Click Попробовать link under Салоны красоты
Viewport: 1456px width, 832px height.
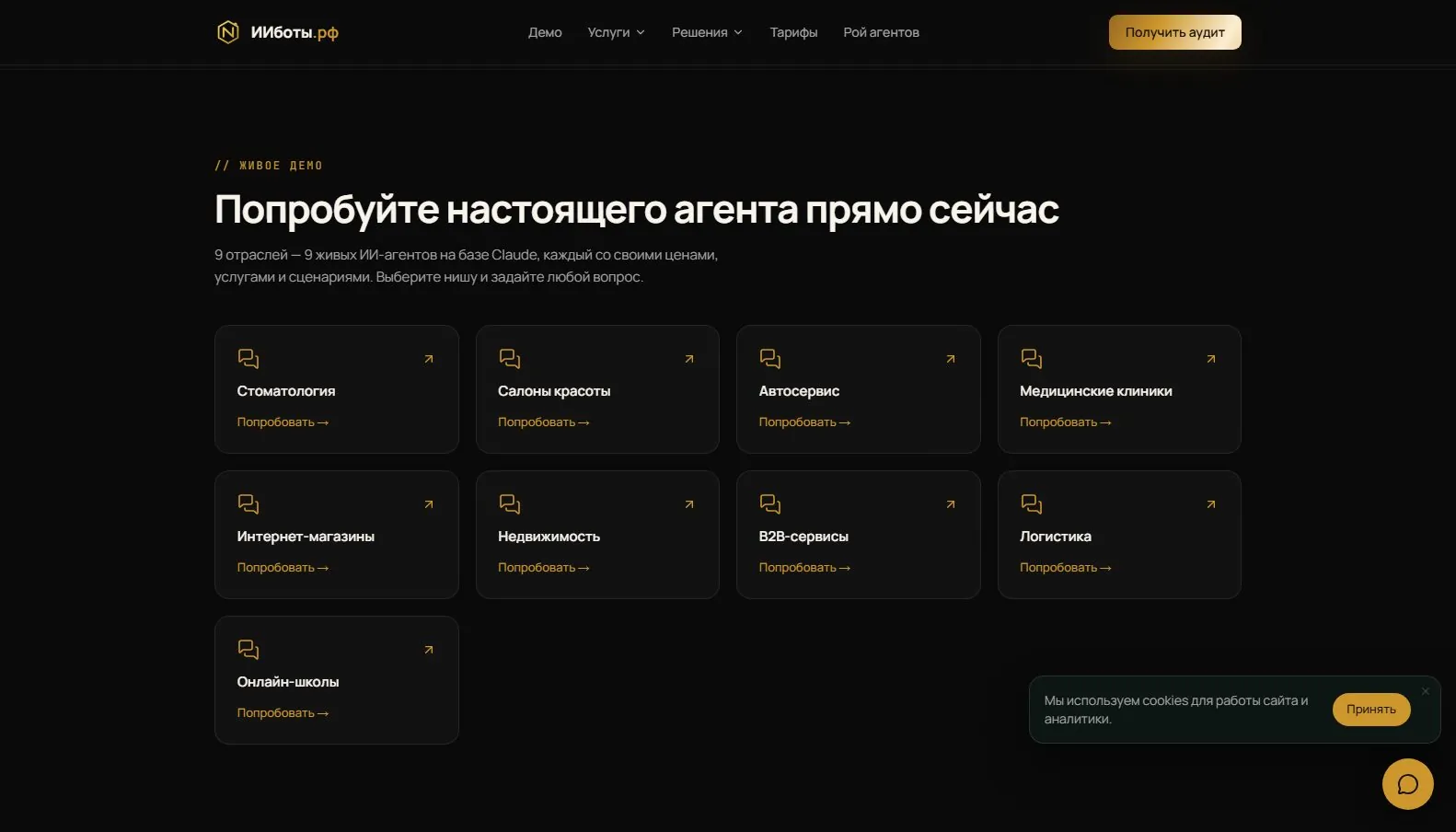tap(543, 422)
